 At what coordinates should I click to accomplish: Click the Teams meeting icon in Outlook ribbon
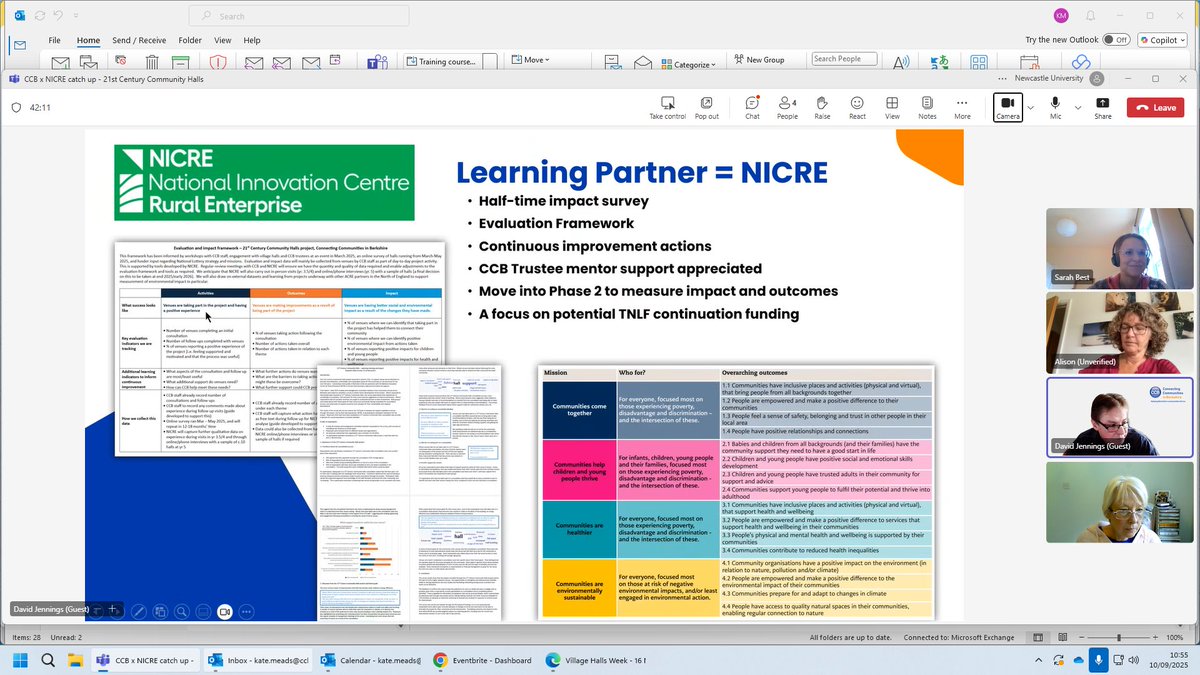pos(377,63)
